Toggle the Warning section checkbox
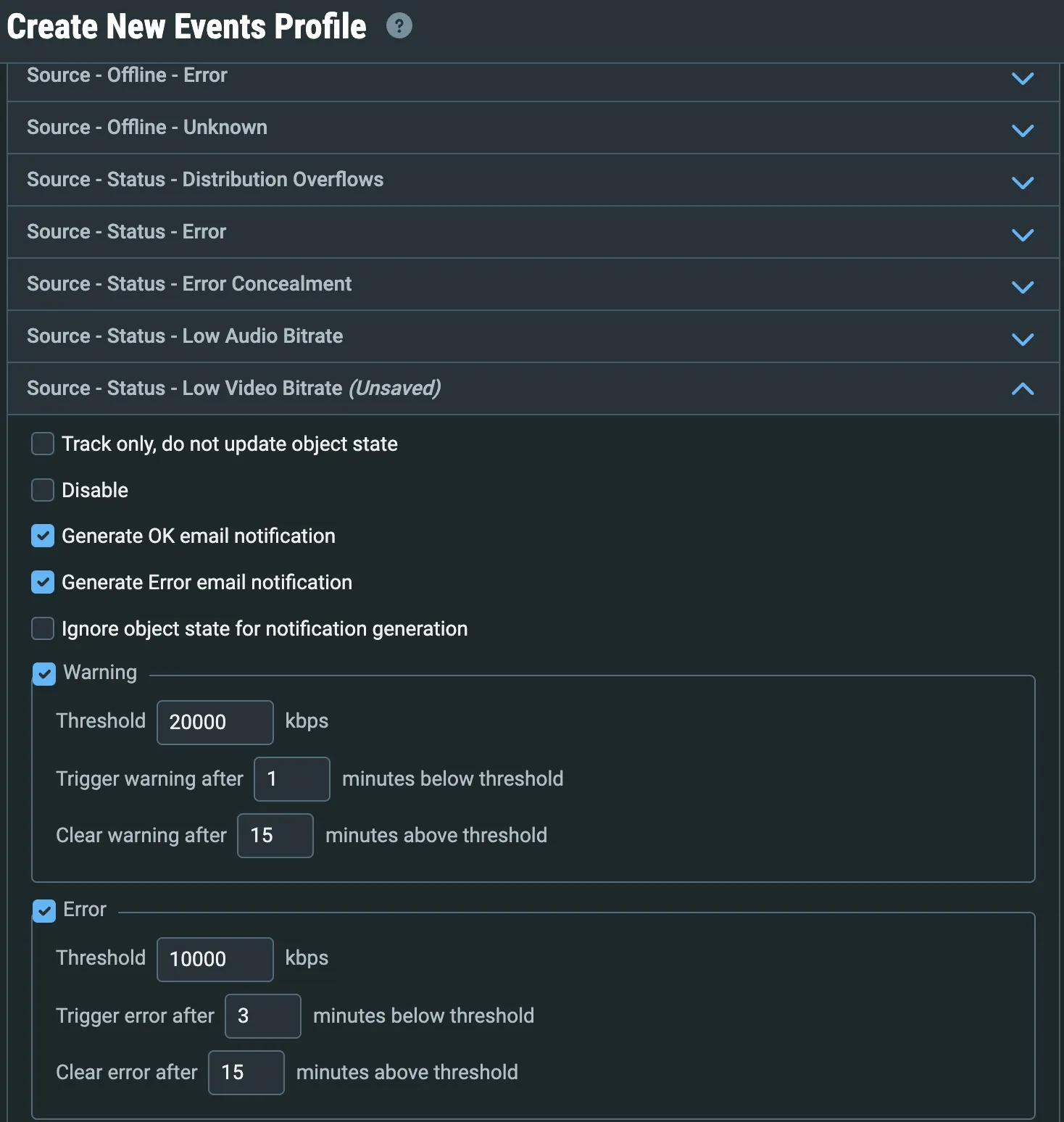1064x1122 pixels. click(44, 673)
